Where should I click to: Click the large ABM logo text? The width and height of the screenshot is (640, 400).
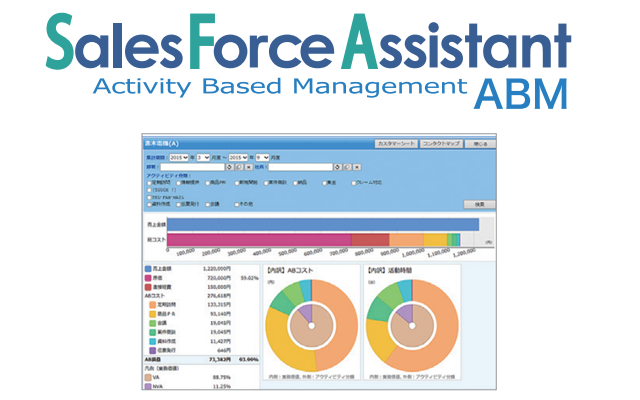521,94
